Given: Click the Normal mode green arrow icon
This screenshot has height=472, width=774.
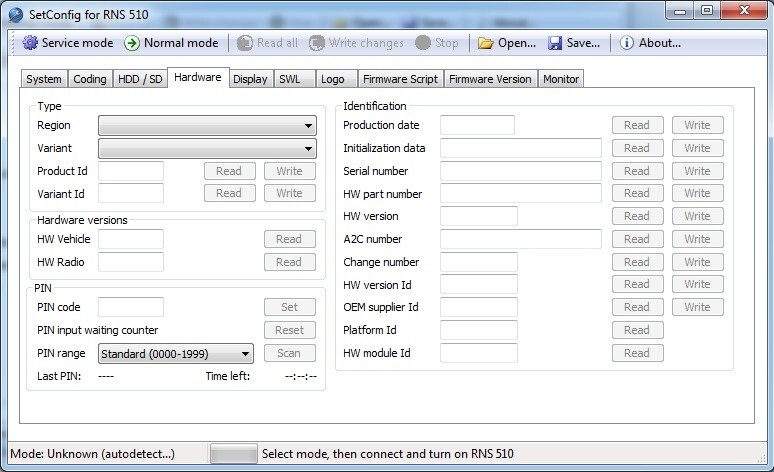Looking at the screenshot, I should [x=132, y=43].
